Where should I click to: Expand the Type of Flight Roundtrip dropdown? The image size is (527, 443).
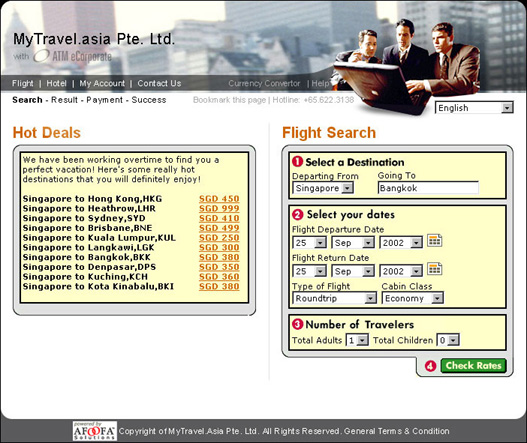(x=334, y=298)
